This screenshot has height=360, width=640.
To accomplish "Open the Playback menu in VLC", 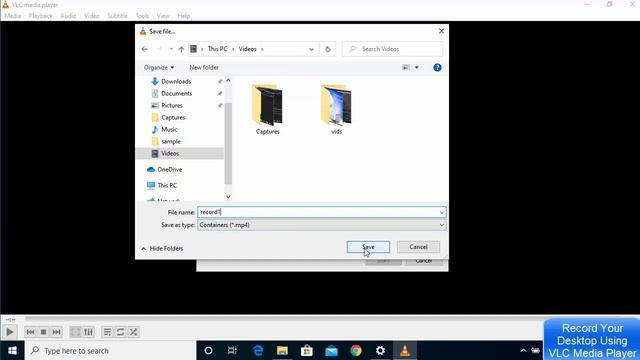I will tap(40, 16).
